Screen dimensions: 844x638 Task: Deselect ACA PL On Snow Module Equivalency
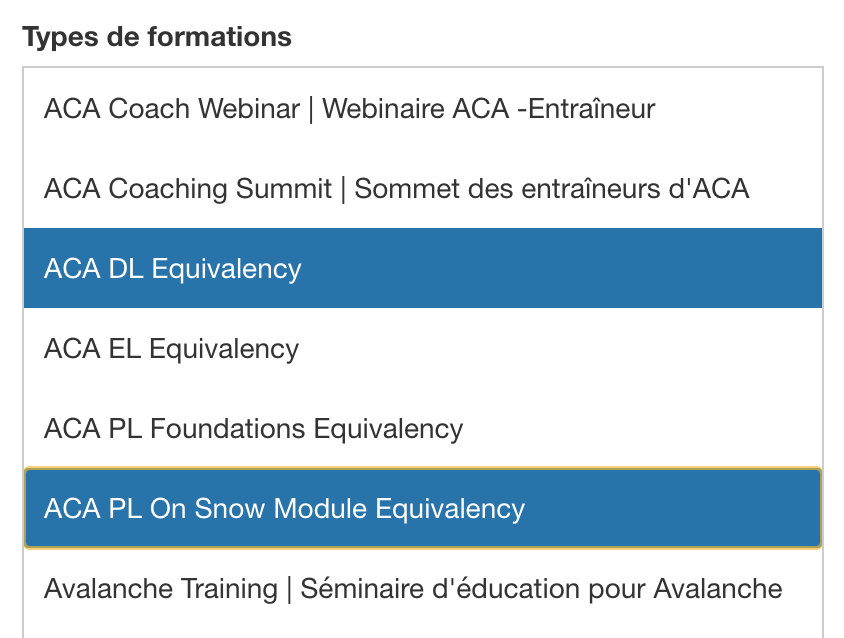284,508
